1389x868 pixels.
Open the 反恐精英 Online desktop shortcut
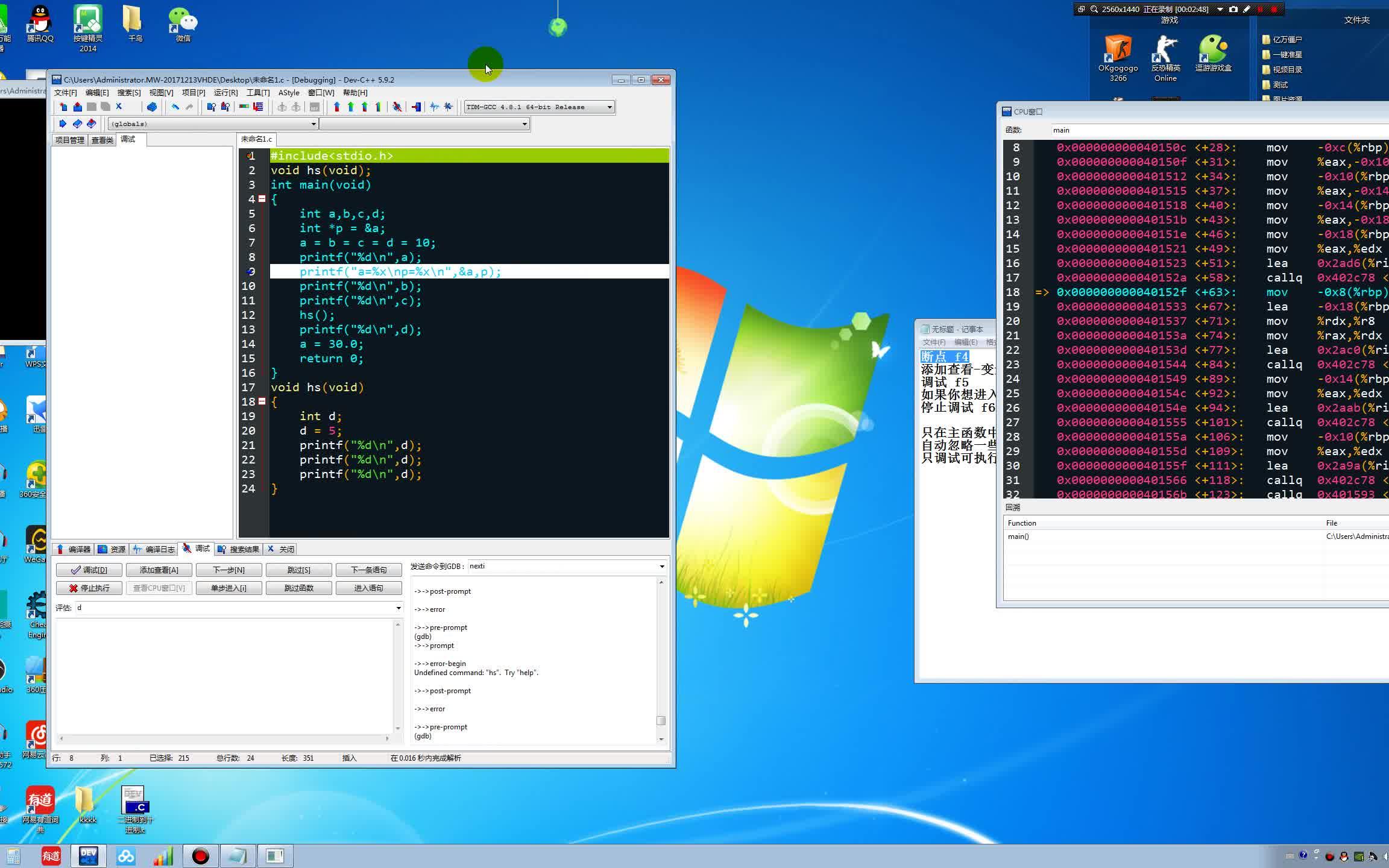coord(1165,58)
